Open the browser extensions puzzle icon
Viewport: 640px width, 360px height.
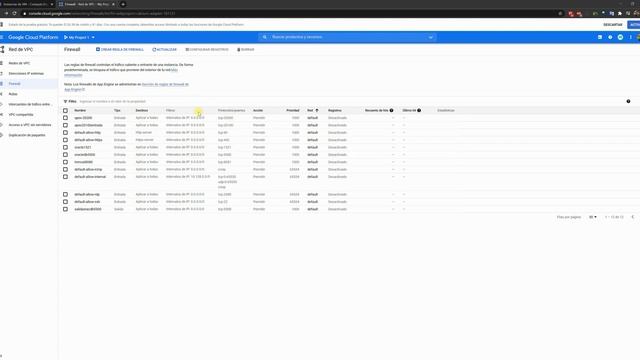pyautogui.click(x=620, y=13)
